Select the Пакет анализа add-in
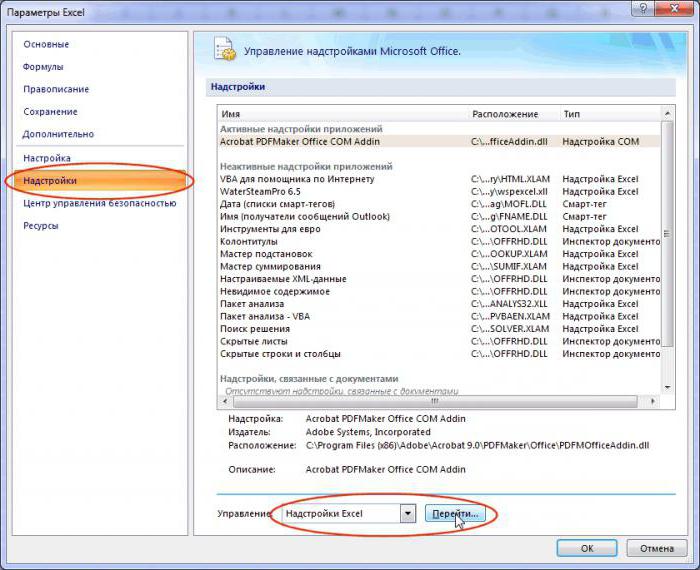Viewport: 700px width, 570px height. 439,304
